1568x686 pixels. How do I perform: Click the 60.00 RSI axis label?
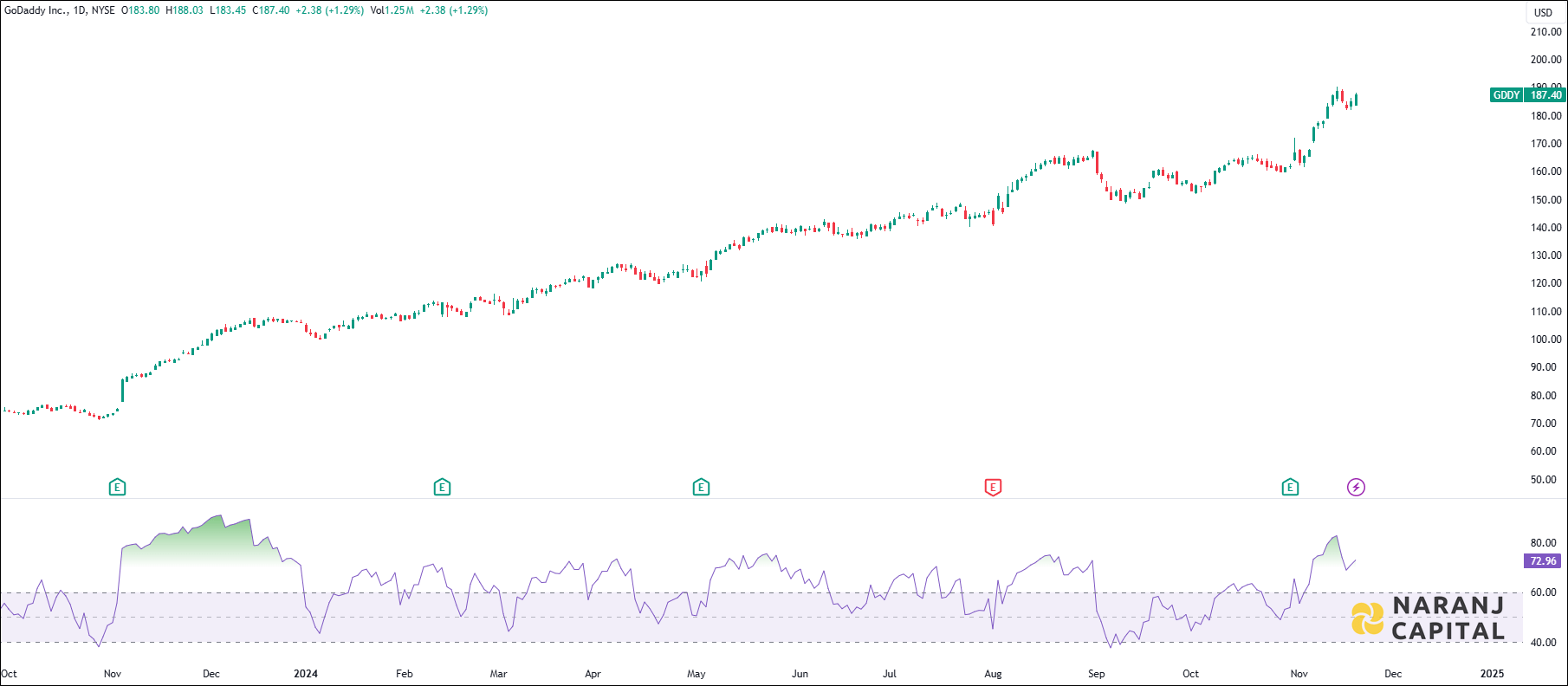point(1543,592)
